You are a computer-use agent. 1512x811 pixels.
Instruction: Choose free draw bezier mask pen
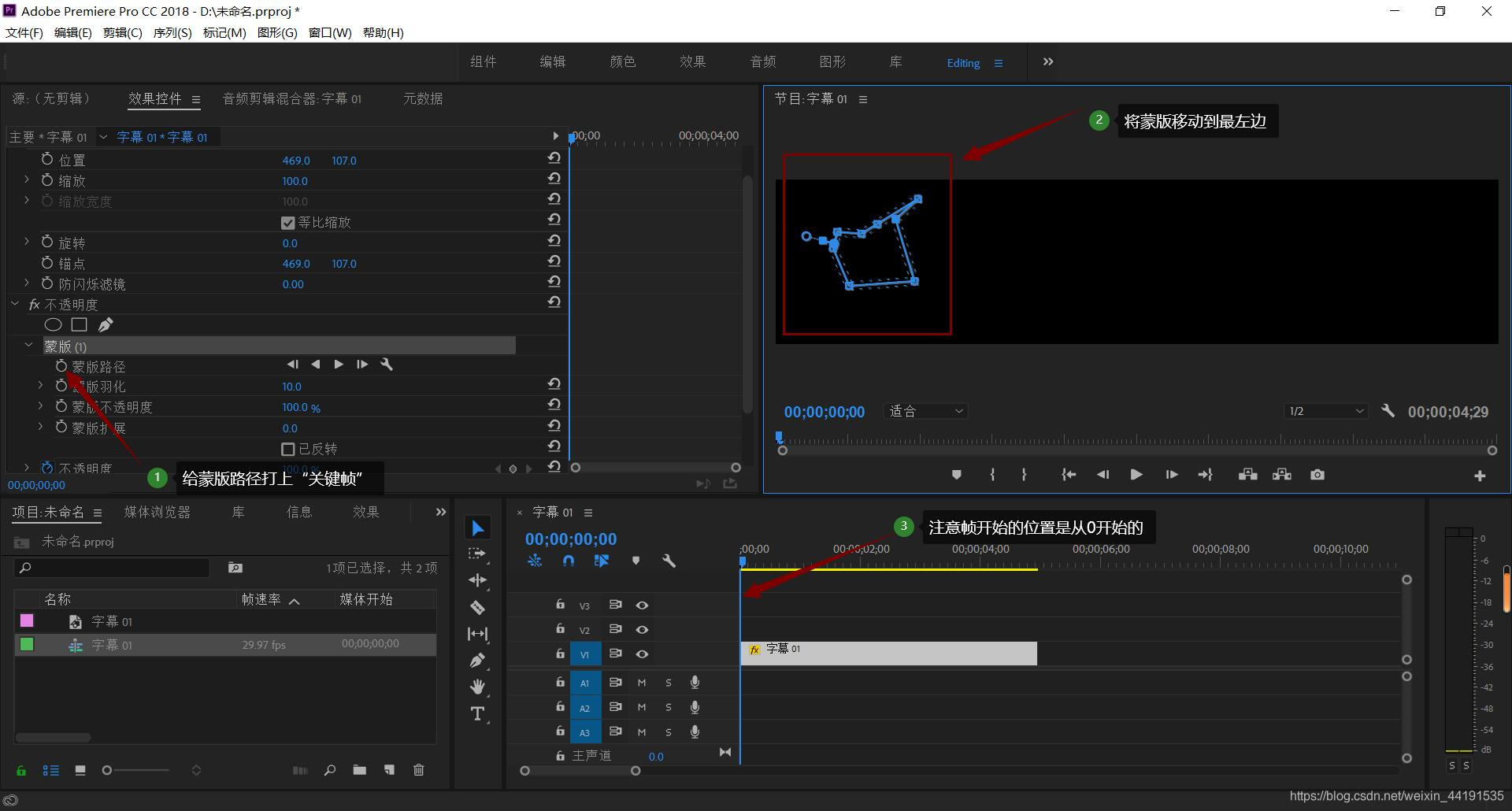[x=106, y=324]
